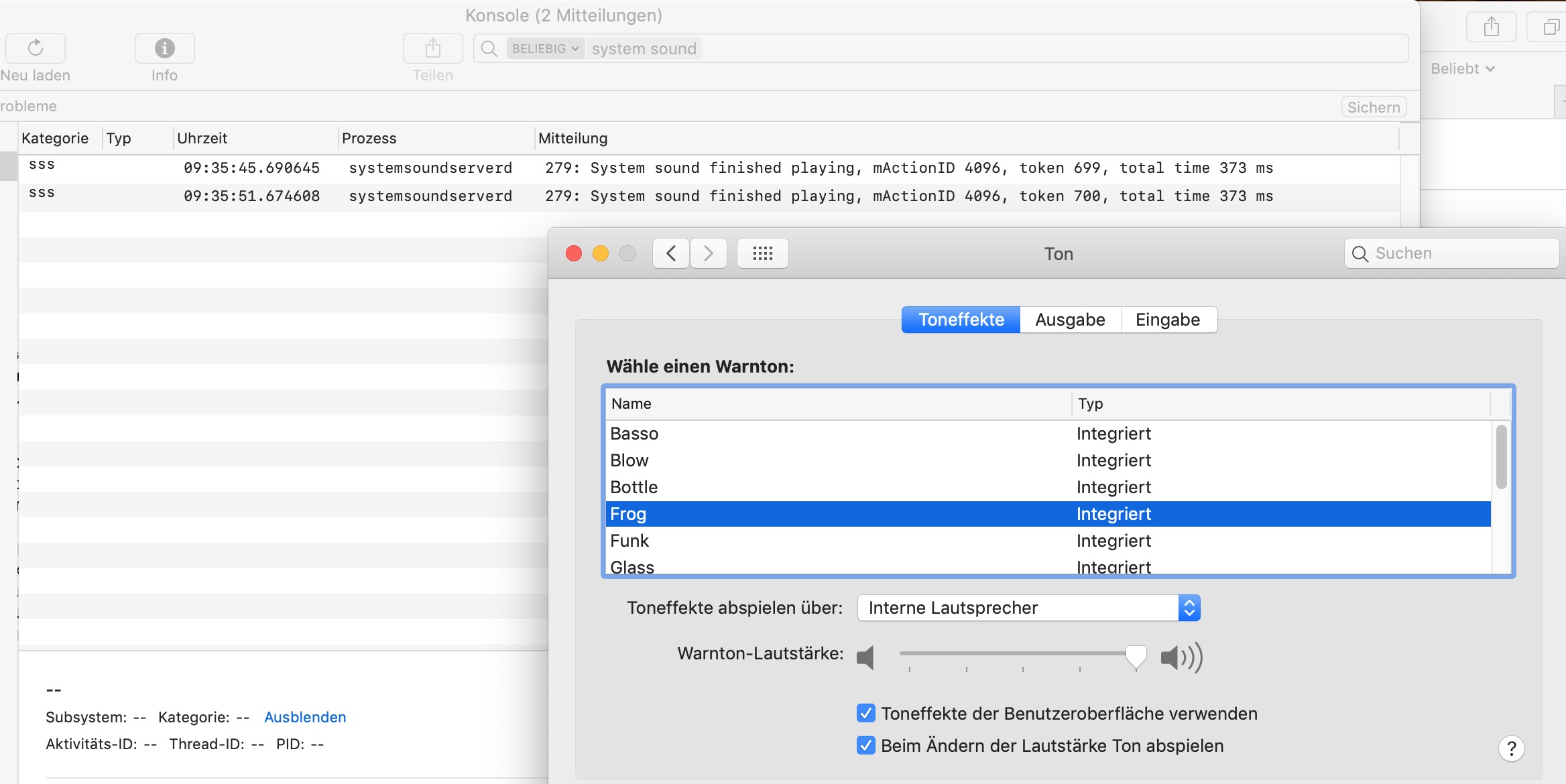Go forward with the right arrow button

[x=709, y=253]
